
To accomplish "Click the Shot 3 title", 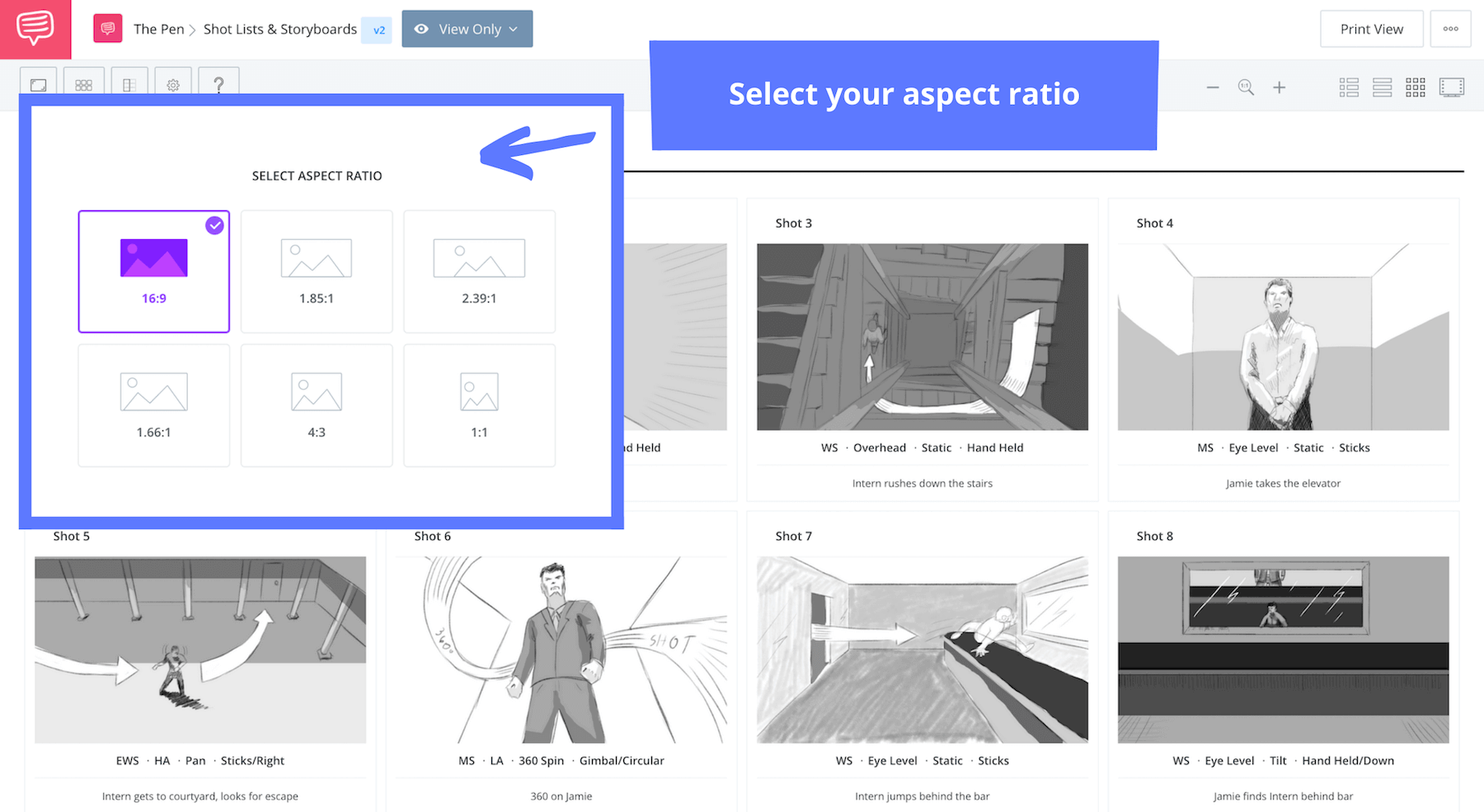I will point(794,223).
